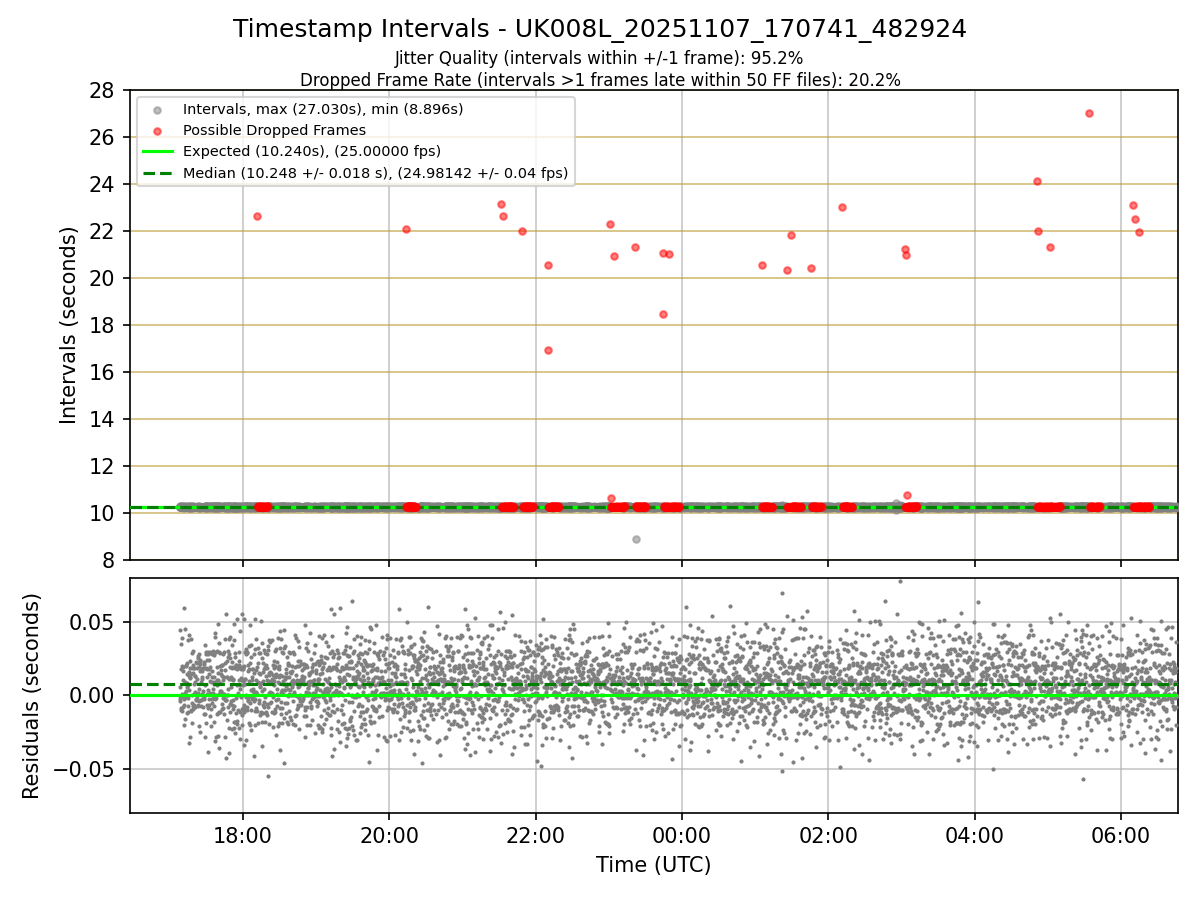Select the 20:00 x-axis tick label
The width and height of the screenshot is (1200, 900).
tap(389, 835)
